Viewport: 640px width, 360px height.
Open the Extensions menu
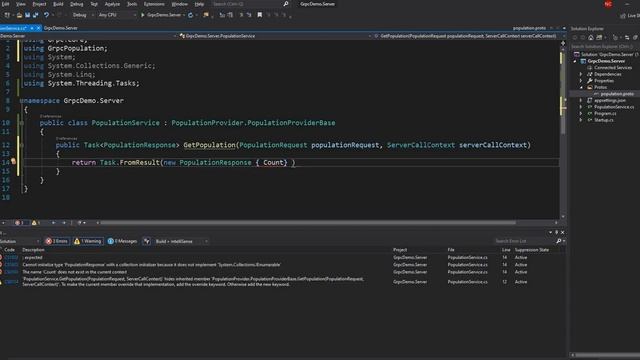click(154, 4)
